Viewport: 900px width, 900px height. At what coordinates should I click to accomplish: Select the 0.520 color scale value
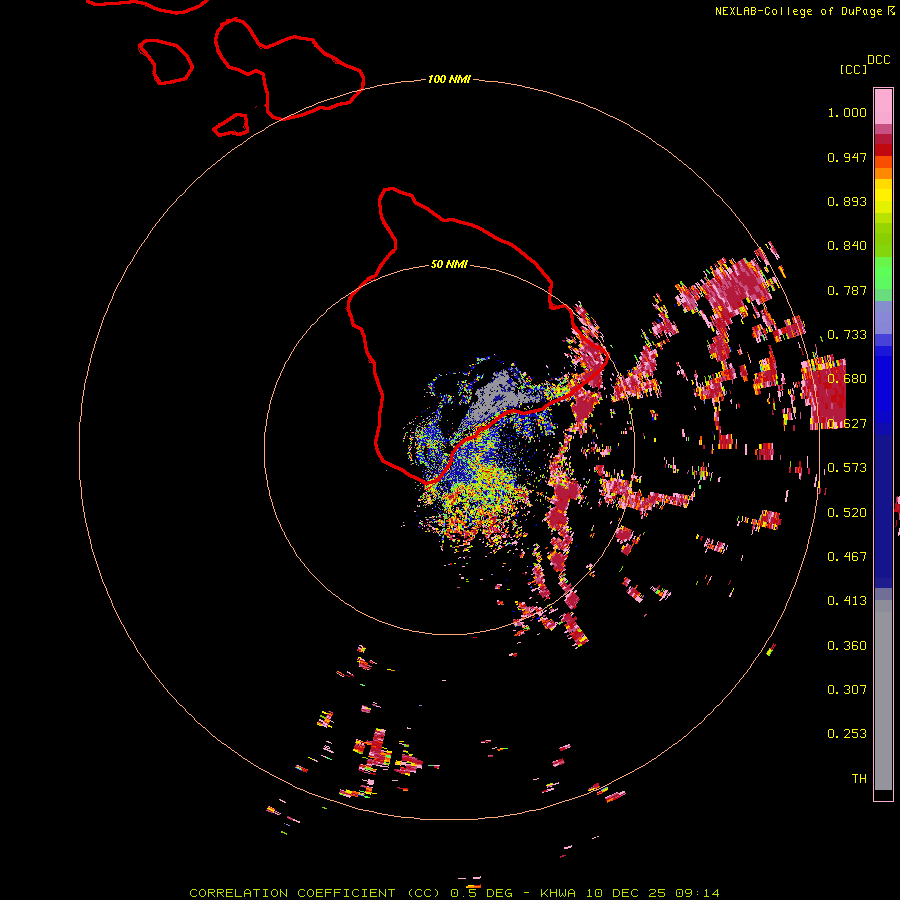tap(847, 513)
